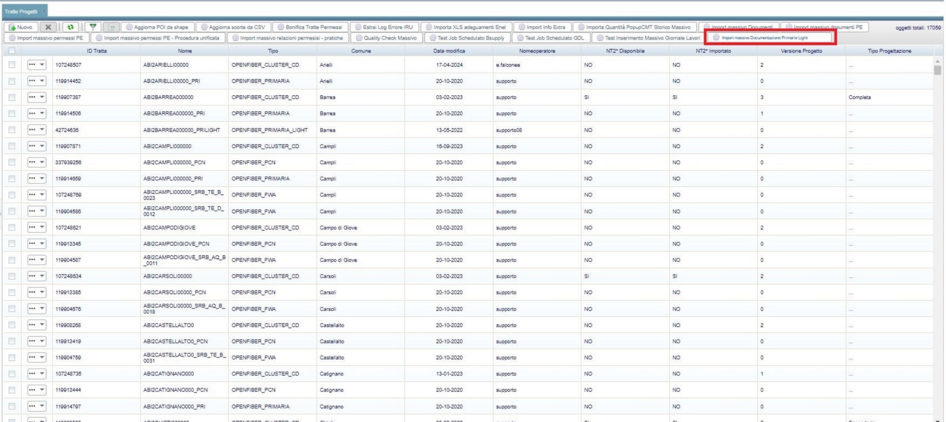Sort by ID Tratta column header

point(97,51)
